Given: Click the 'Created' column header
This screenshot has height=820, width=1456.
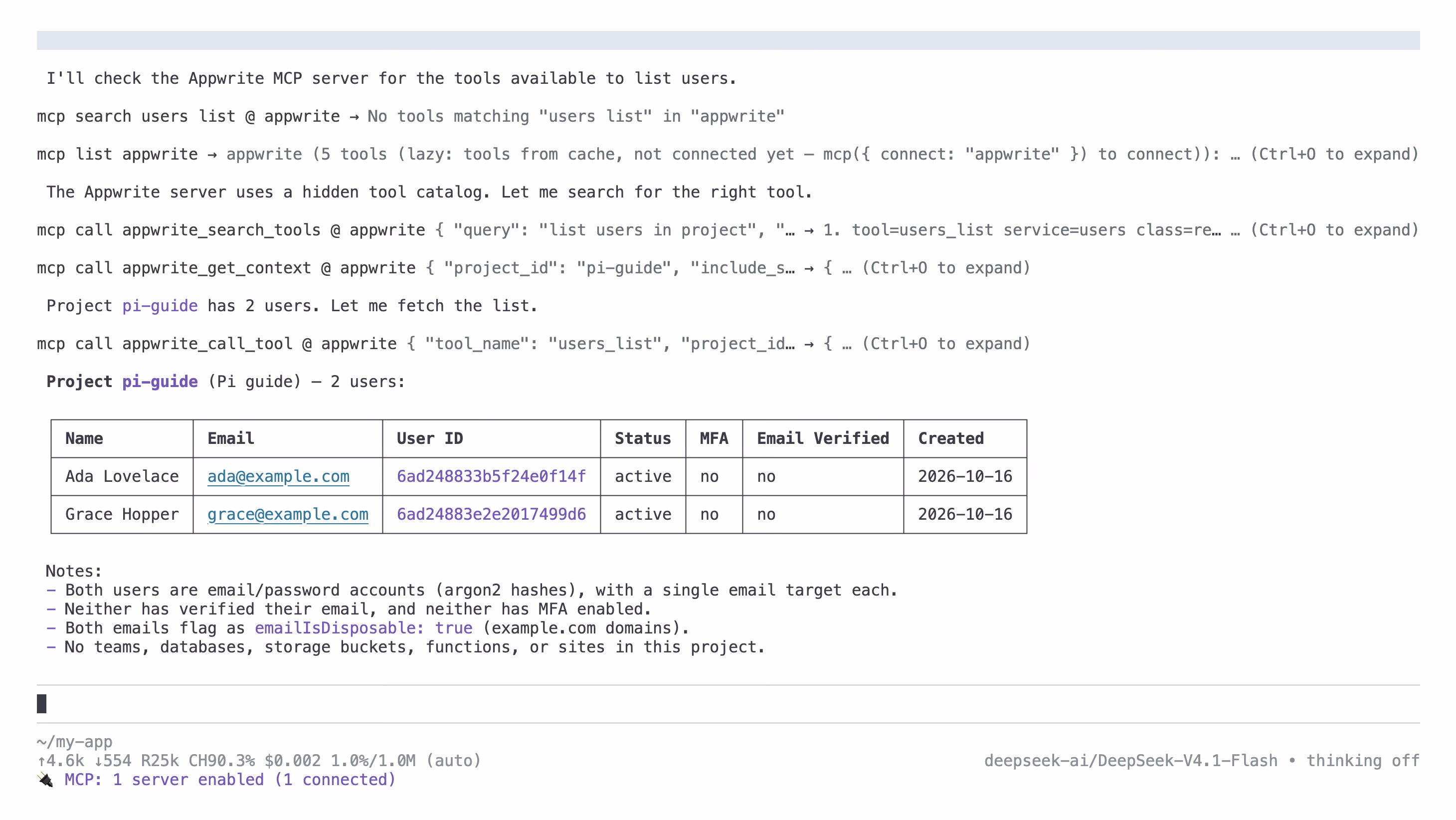Looking at the screenshot, I should (x=951, y=438).
